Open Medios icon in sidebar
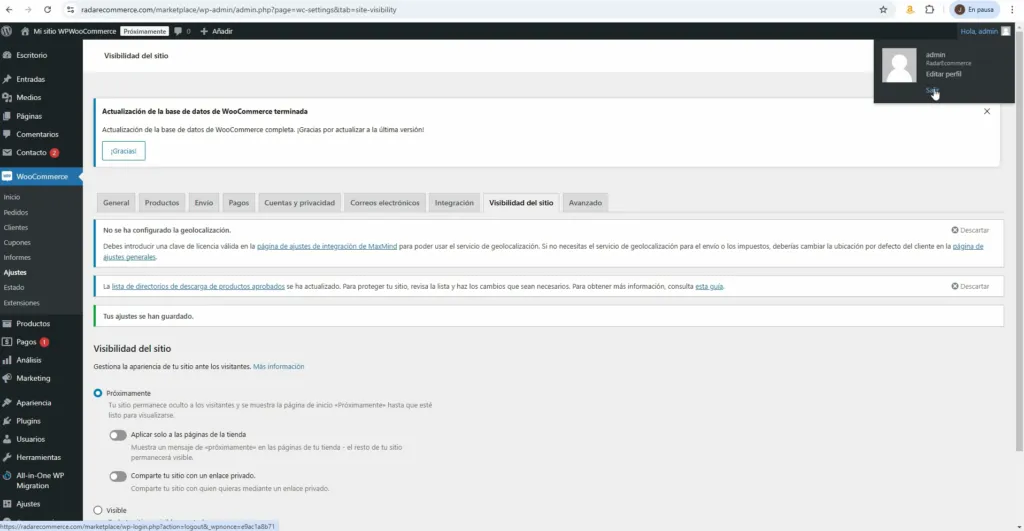The image size is (1024, 531). click(x=7, y=97)
